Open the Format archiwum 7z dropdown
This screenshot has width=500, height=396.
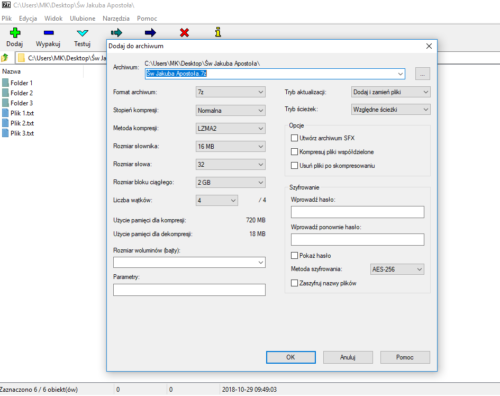231,92
